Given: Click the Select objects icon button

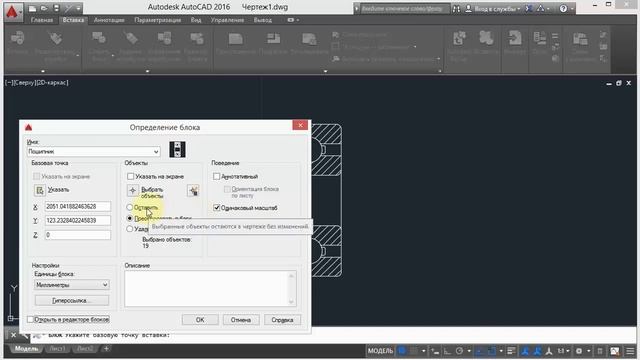Looking at the screenshot, I should [132, 190].
